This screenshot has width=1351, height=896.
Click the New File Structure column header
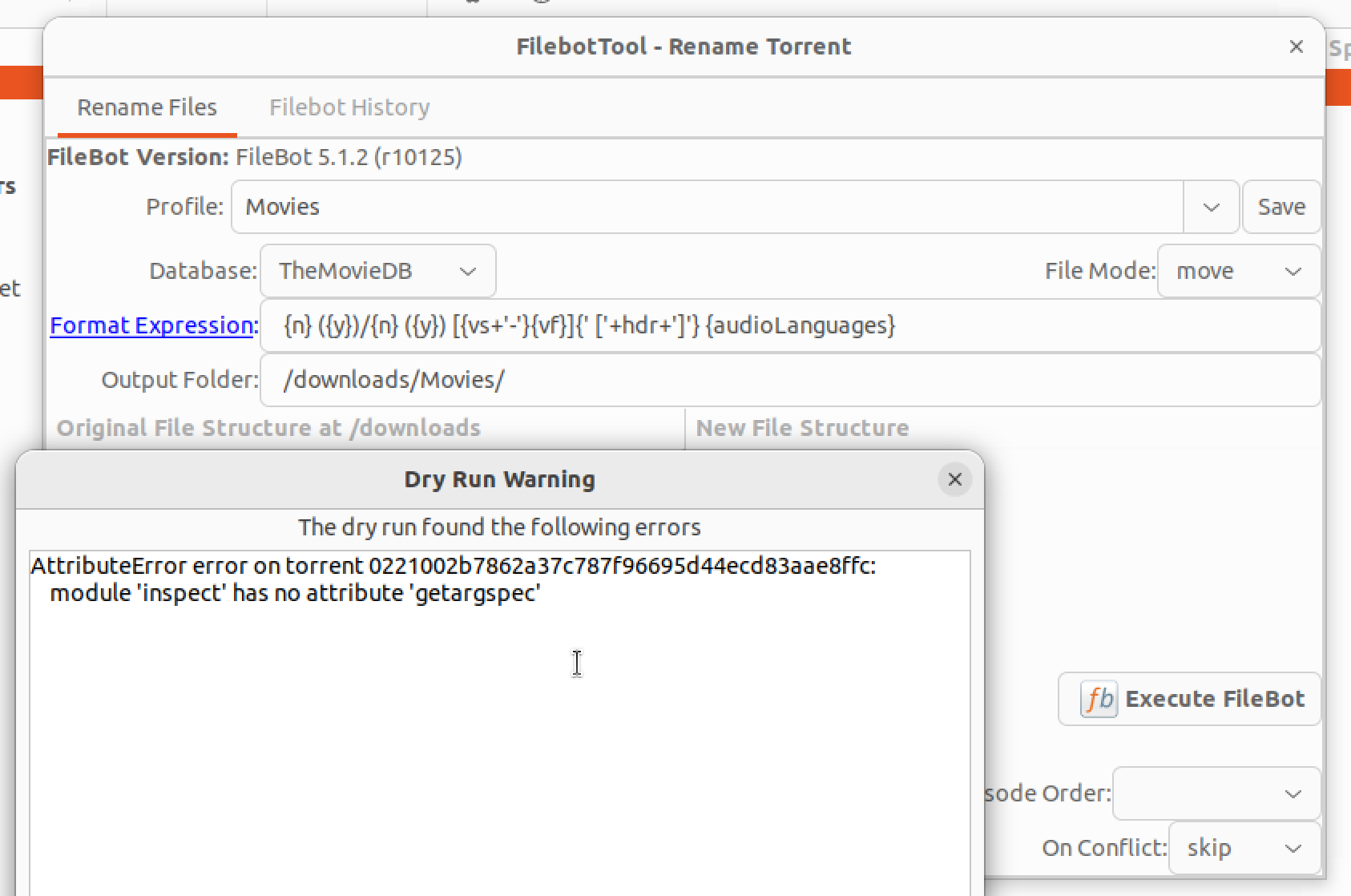pyautogui.click(x=802, y=428)
